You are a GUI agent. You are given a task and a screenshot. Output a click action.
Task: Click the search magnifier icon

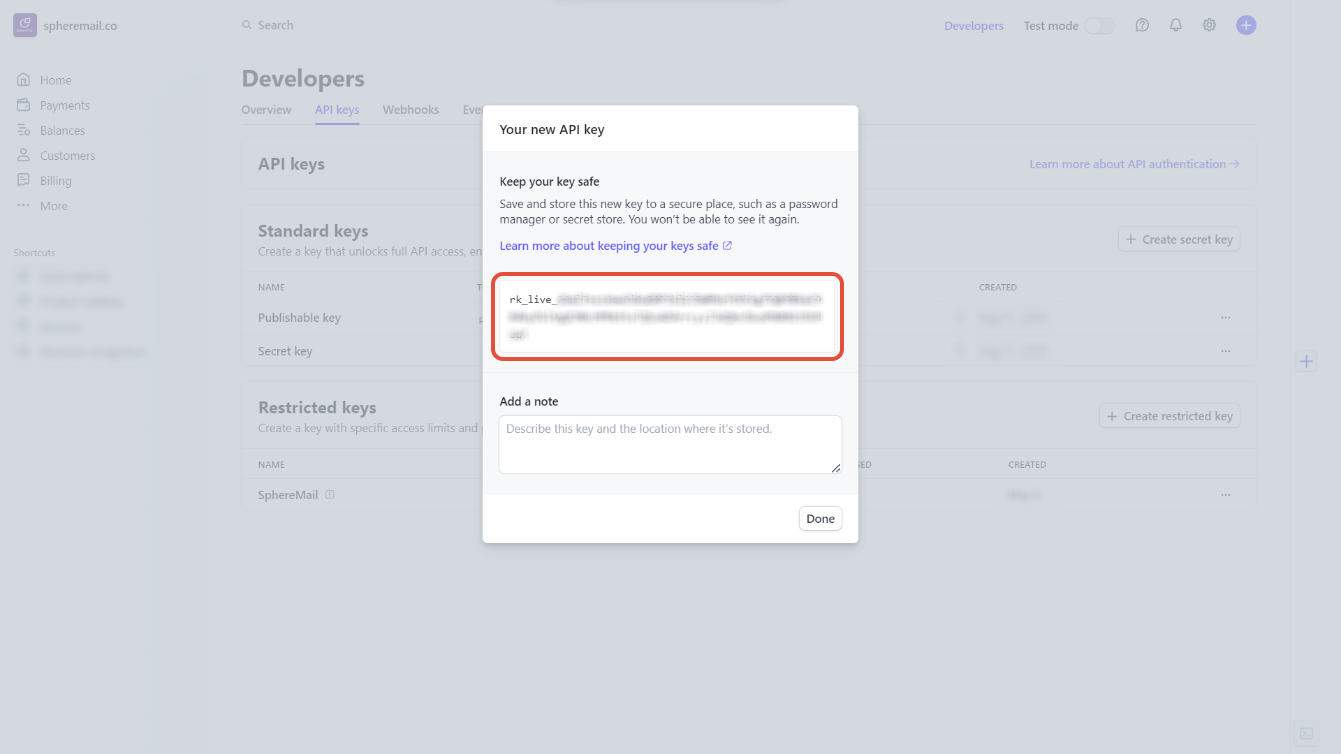pyautogui.click(x=247, y=25)
